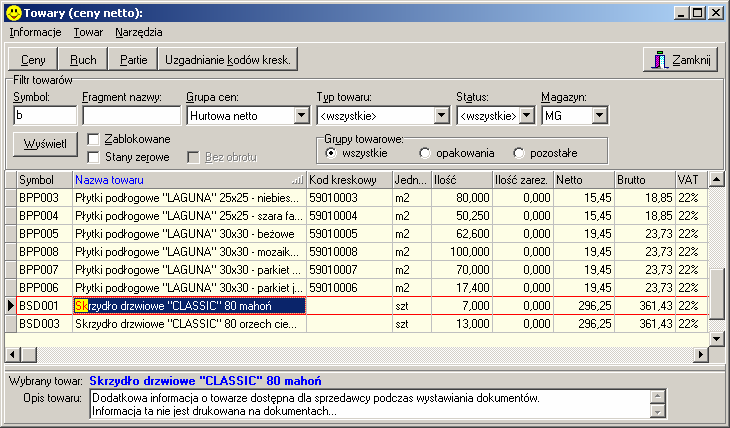The width and height of the screenshot is (730, 428).
Task: Click the Symbol filter input field
Action: tap(45, 115)
